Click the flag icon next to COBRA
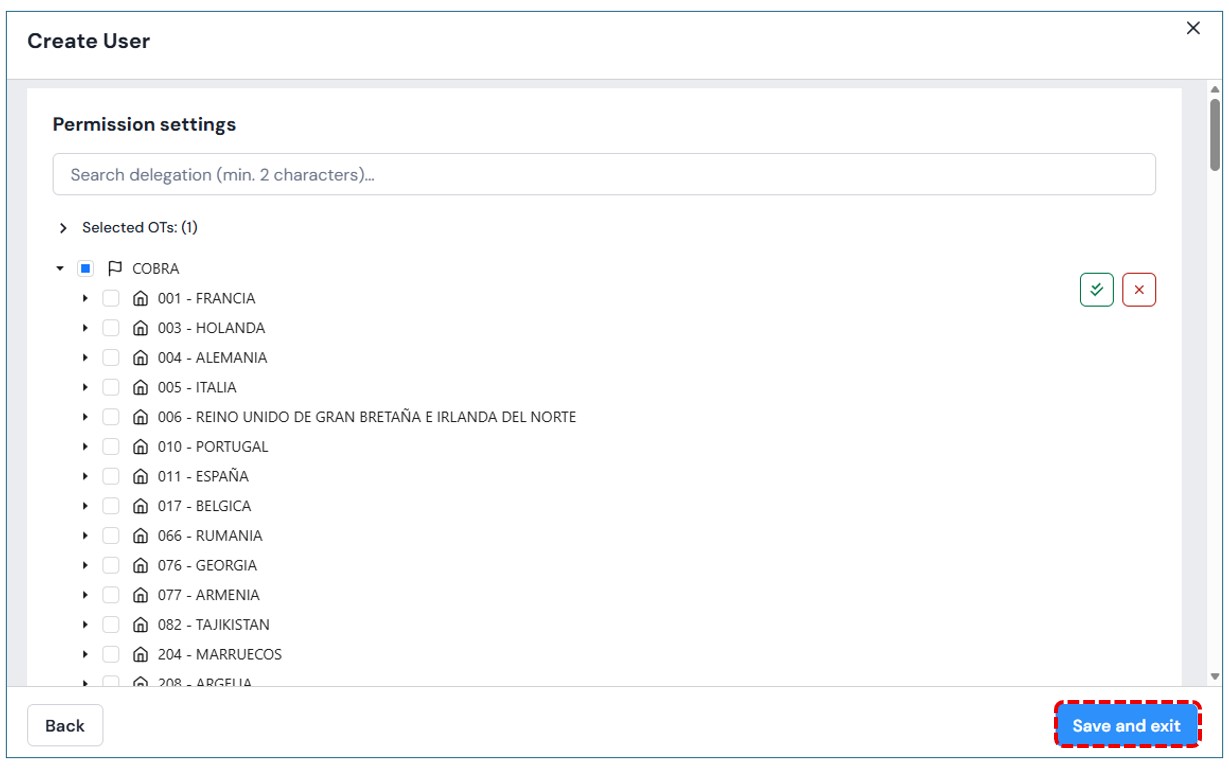Image resolution: width=1229 pixels, height=769 pixels. (x=115, y=268)
